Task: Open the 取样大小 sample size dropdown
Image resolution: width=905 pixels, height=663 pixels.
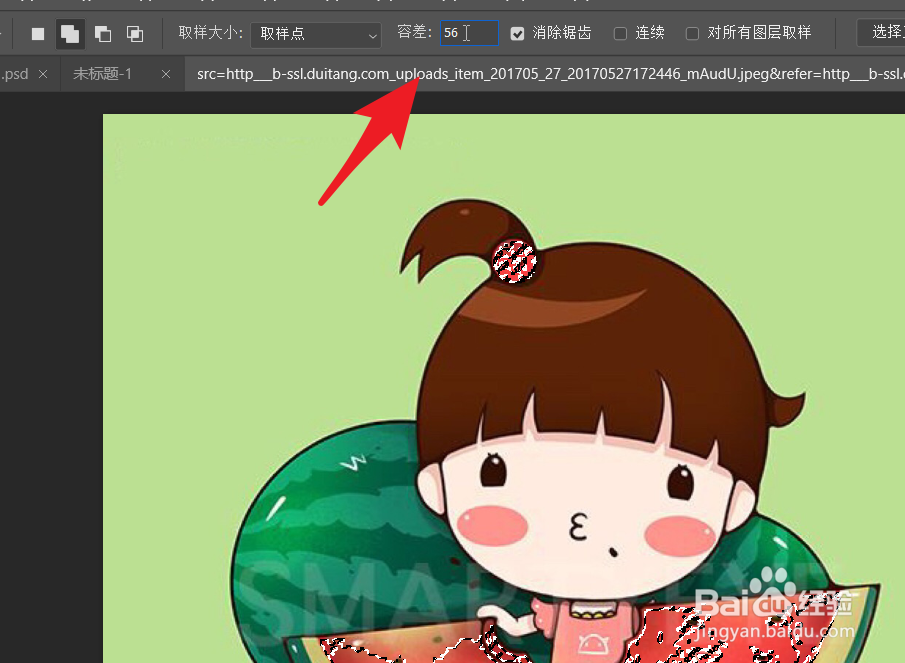Action: coord(316,35)
